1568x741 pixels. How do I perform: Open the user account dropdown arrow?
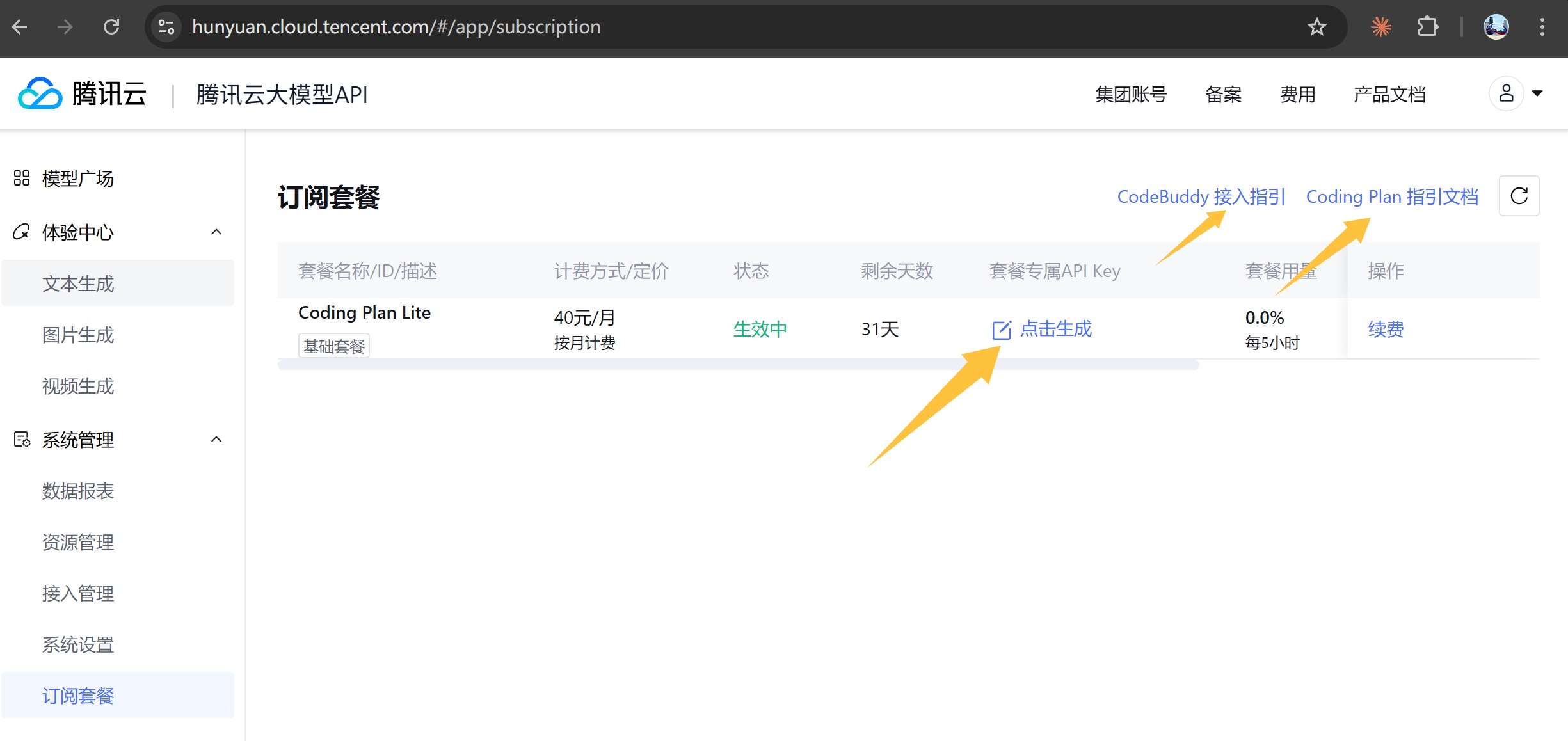click(x=1537, y=93)
